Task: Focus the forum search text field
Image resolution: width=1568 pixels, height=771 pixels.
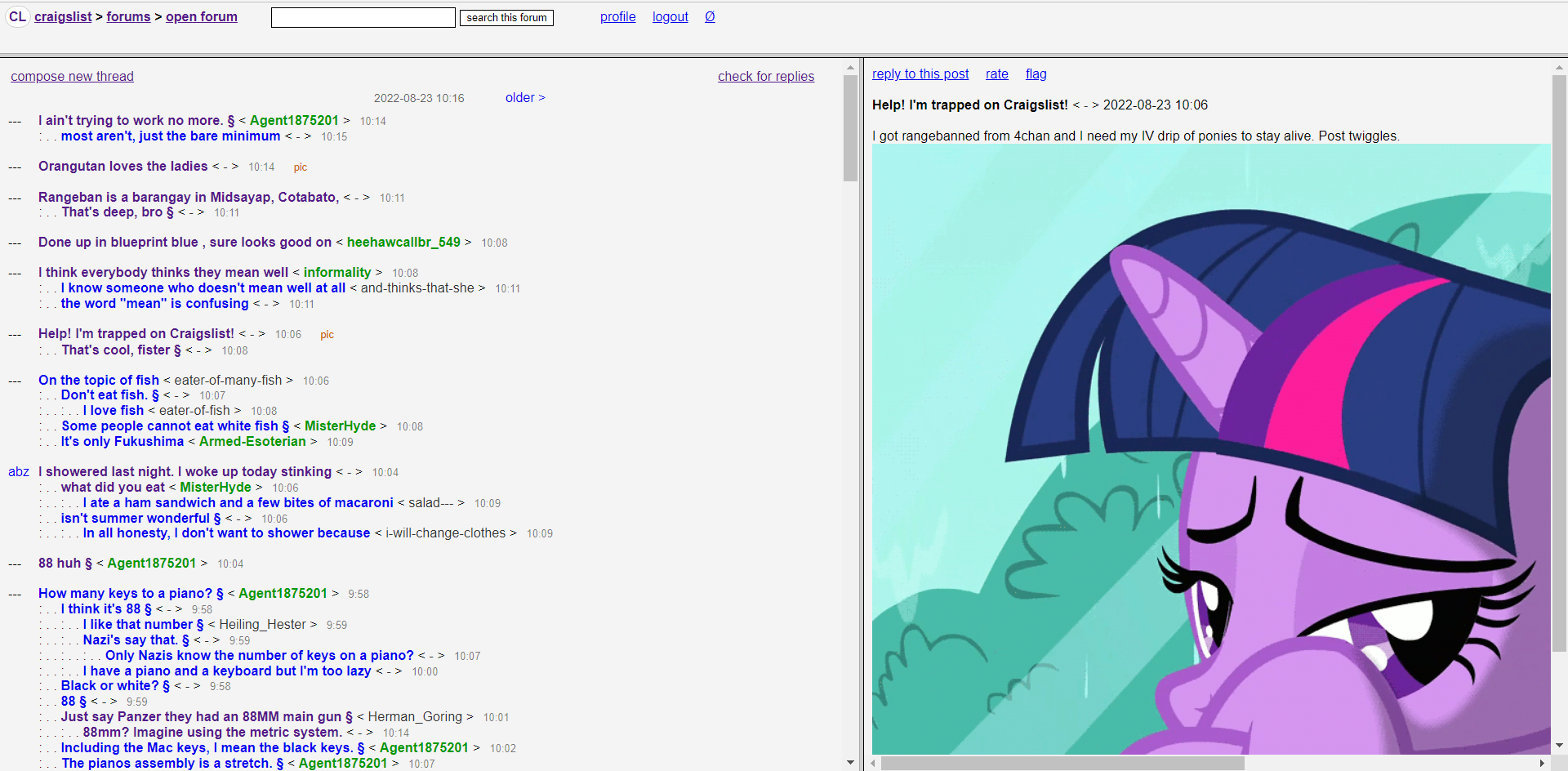Action: 363,17
